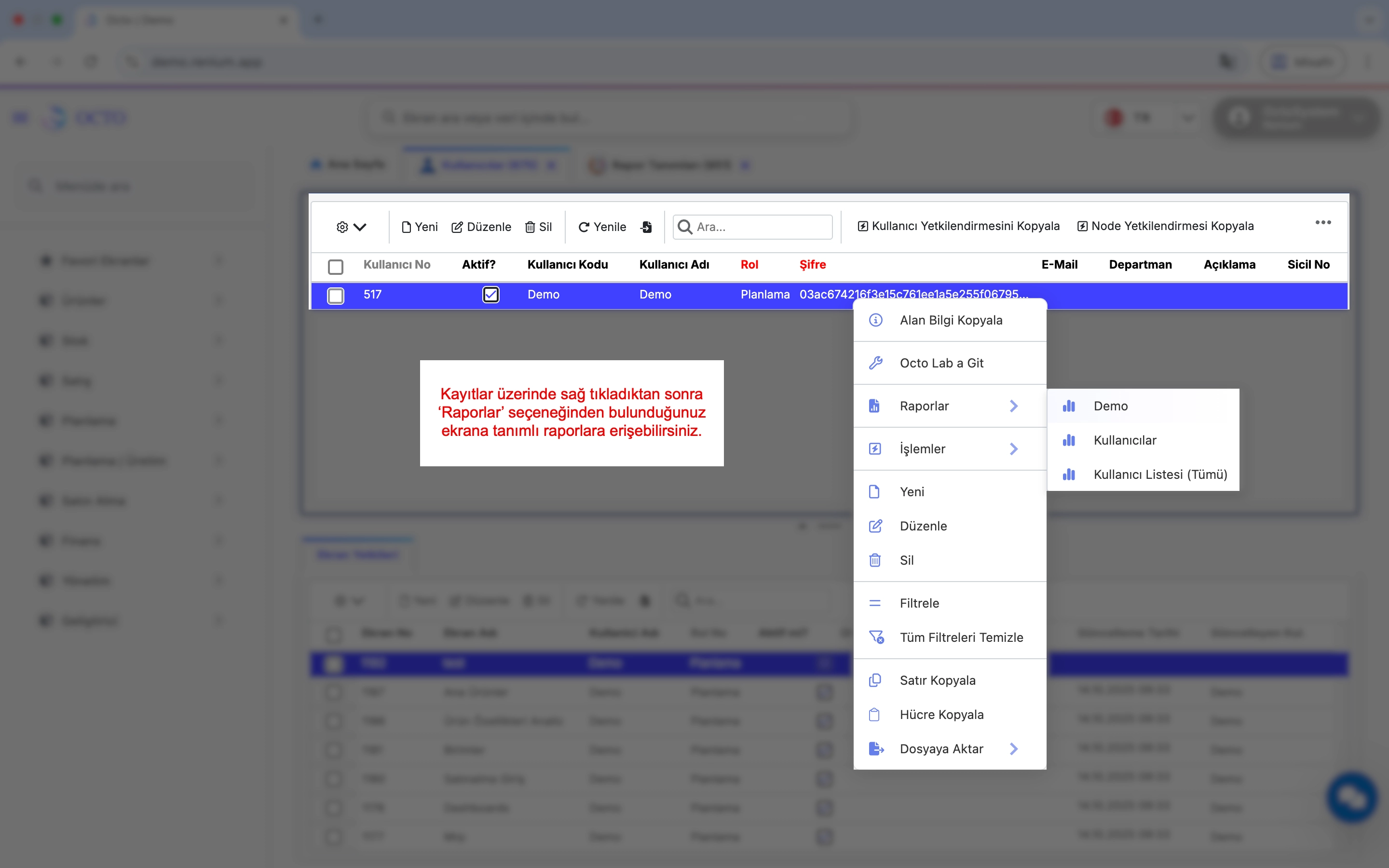1389x868 pixels.
Task: Click Tüm Filtreleri Temizle filter icon
Action: (875, 637)
